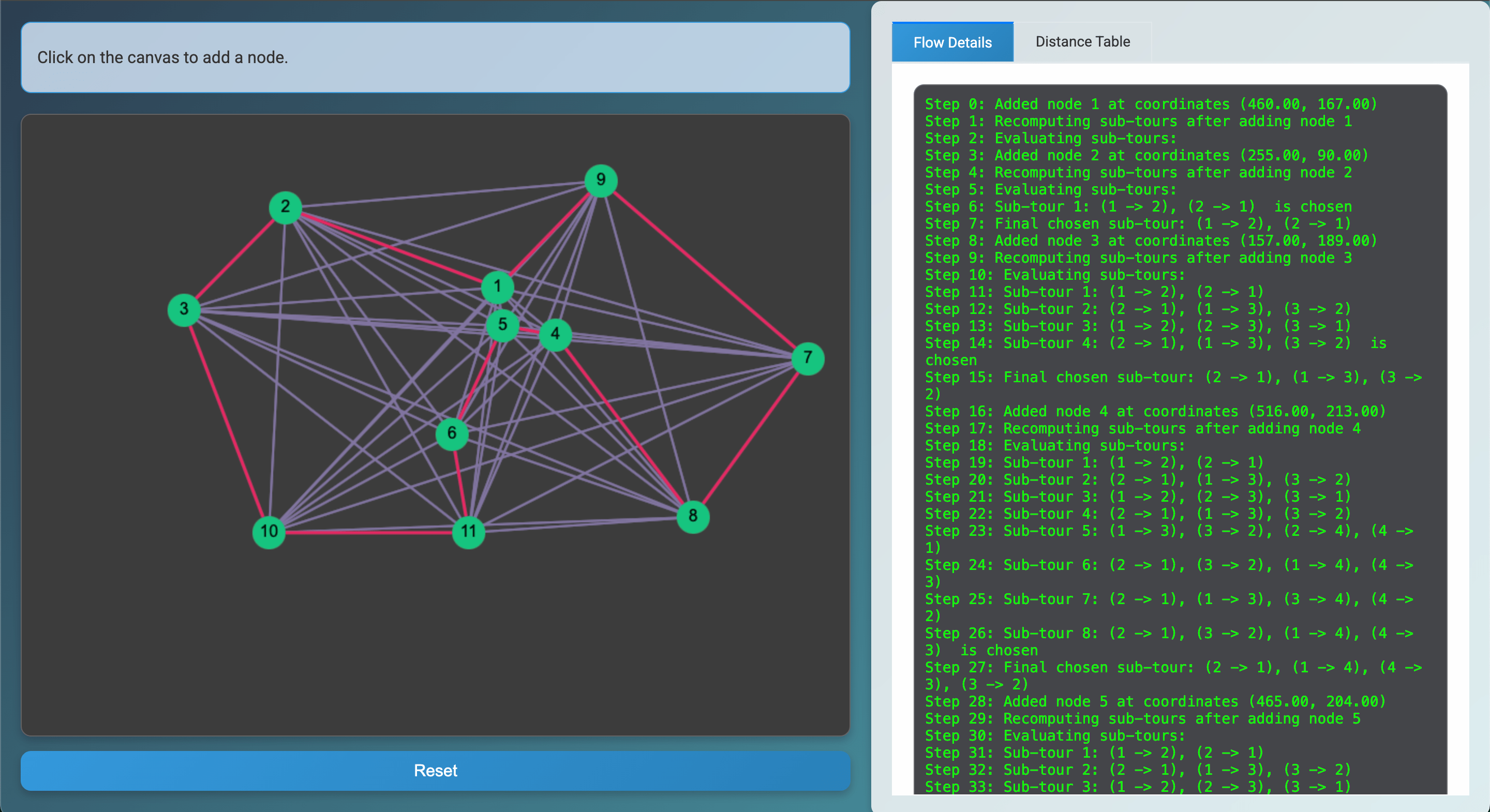This screenshot has height=812, width=1490.
Task: Click graph node 4
Action: pyautogui.click(x=555, y=334)
